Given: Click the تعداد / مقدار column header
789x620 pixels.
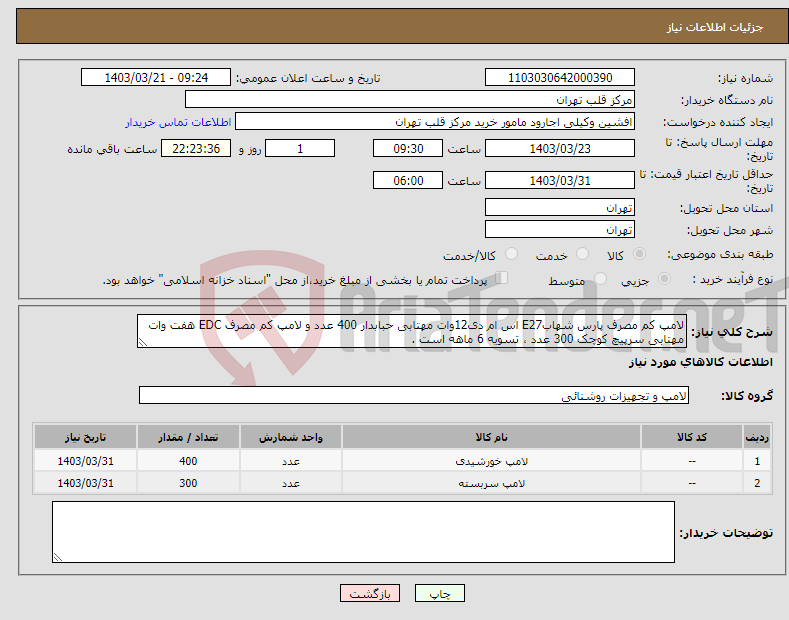Looking at the screenshot, I should (x=188, y=437).
